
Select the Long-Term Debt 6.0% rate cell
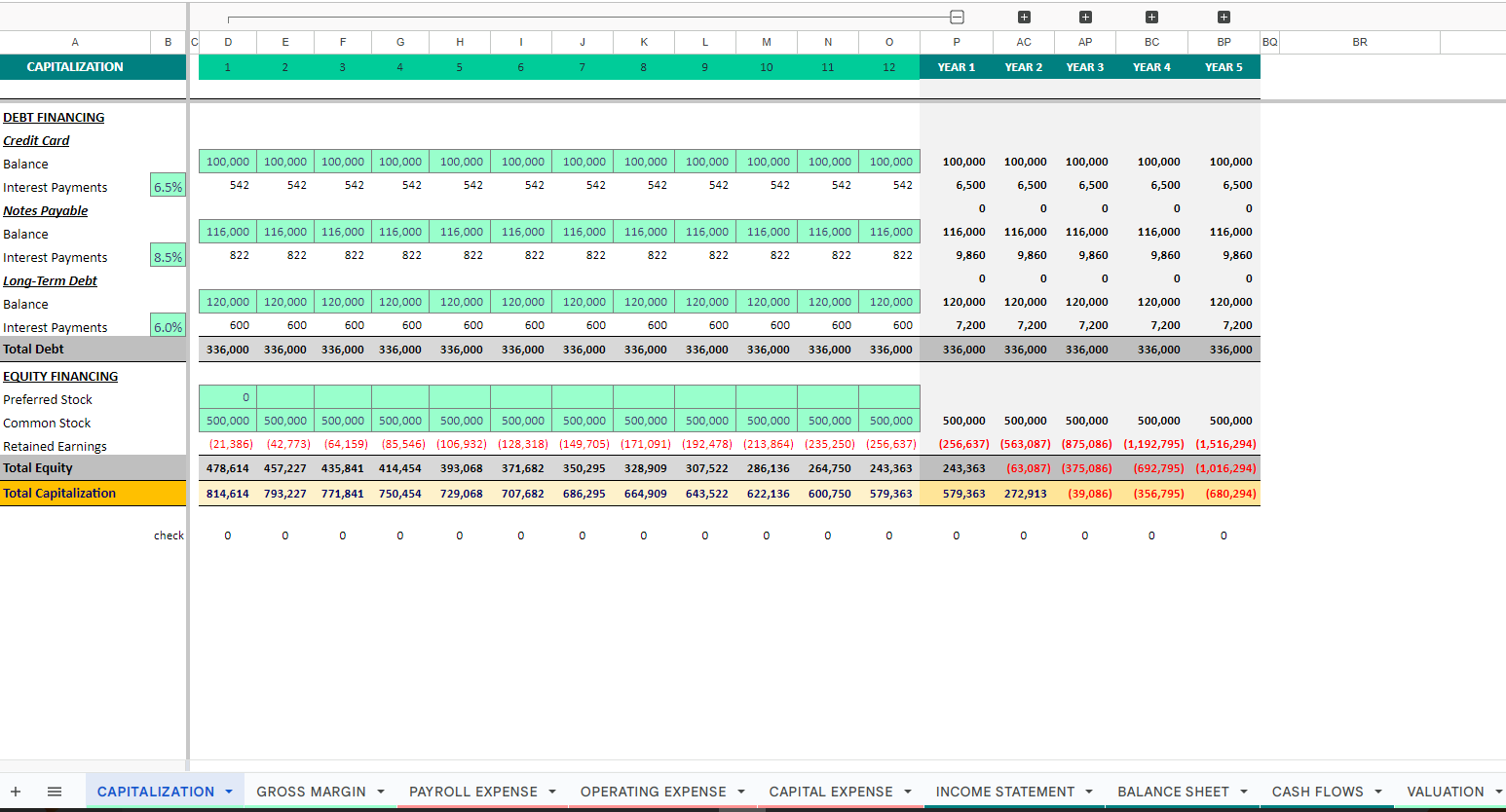pyautogui.click(x=168, y=326)
